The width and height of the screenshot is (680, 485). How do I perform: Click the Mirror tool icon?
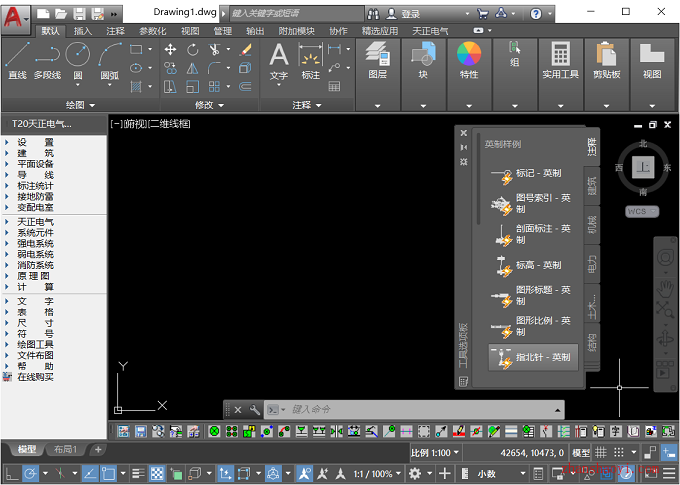coord(193,68)
